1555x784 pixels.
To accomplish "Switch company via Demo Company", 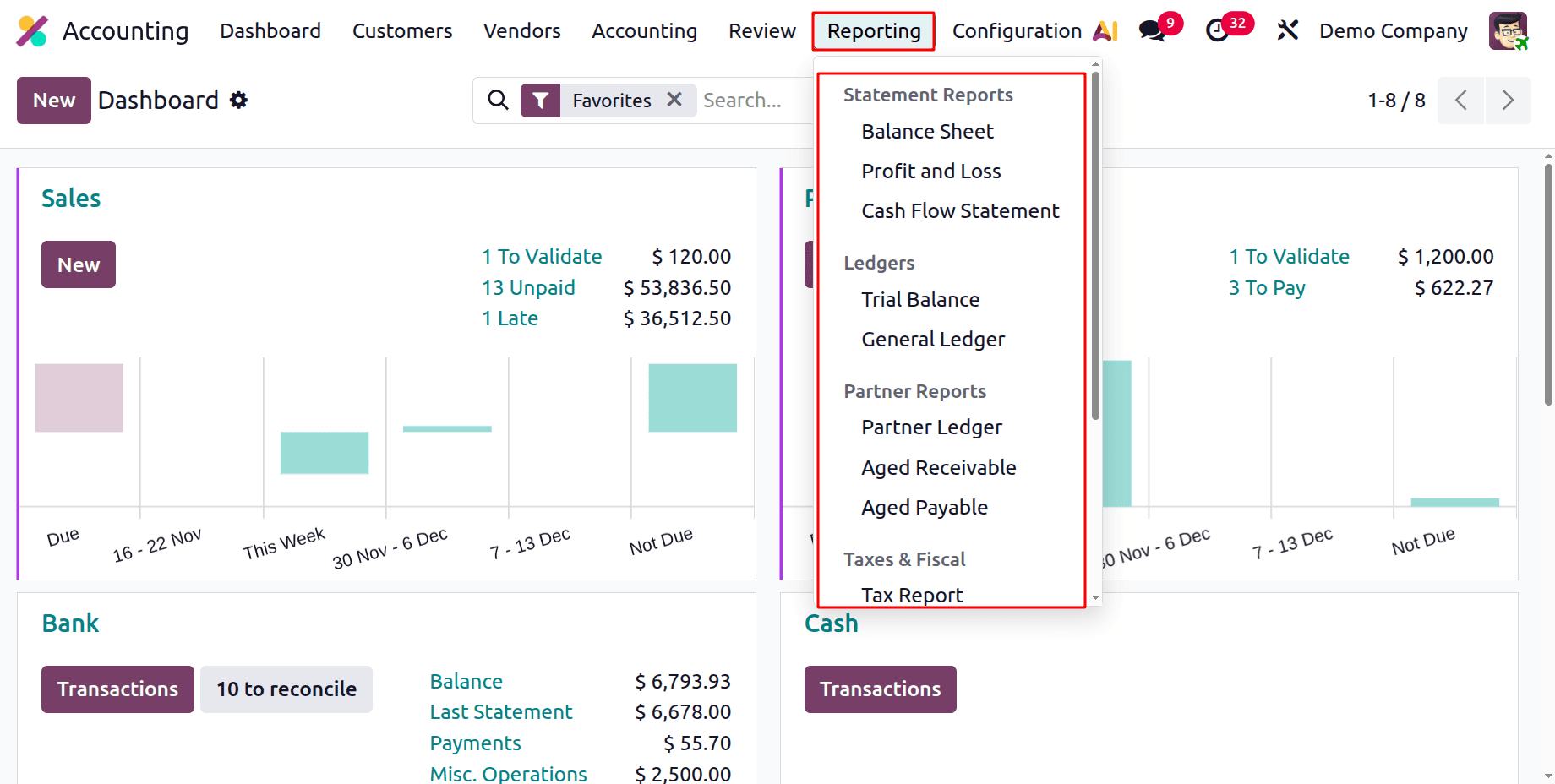I will [1394, 31].
